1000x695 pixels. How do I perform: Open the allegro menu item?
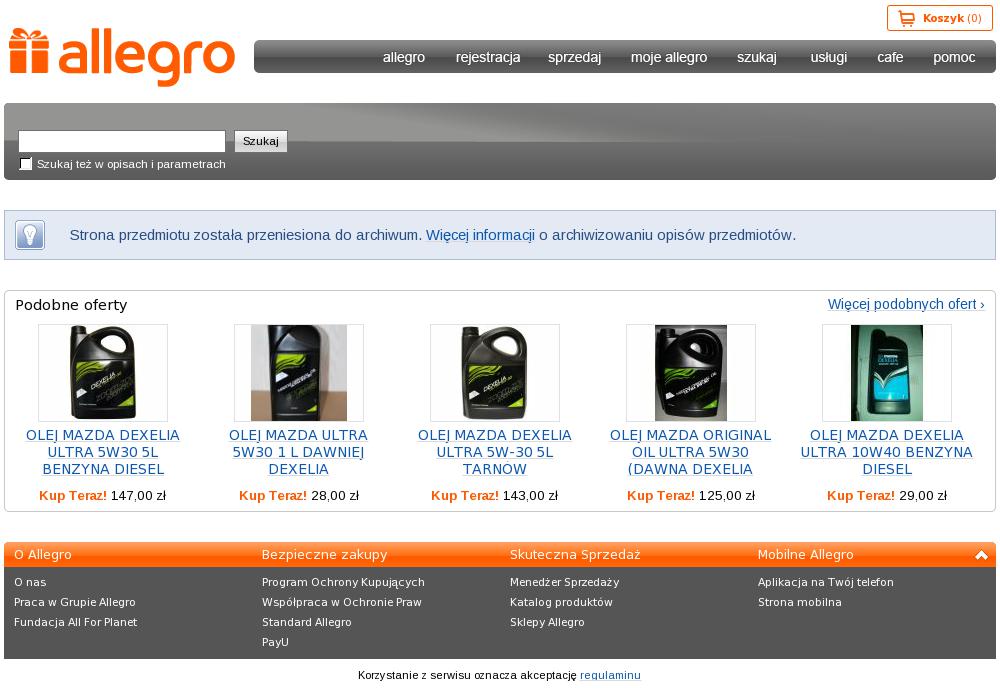(x=404, y=57)
